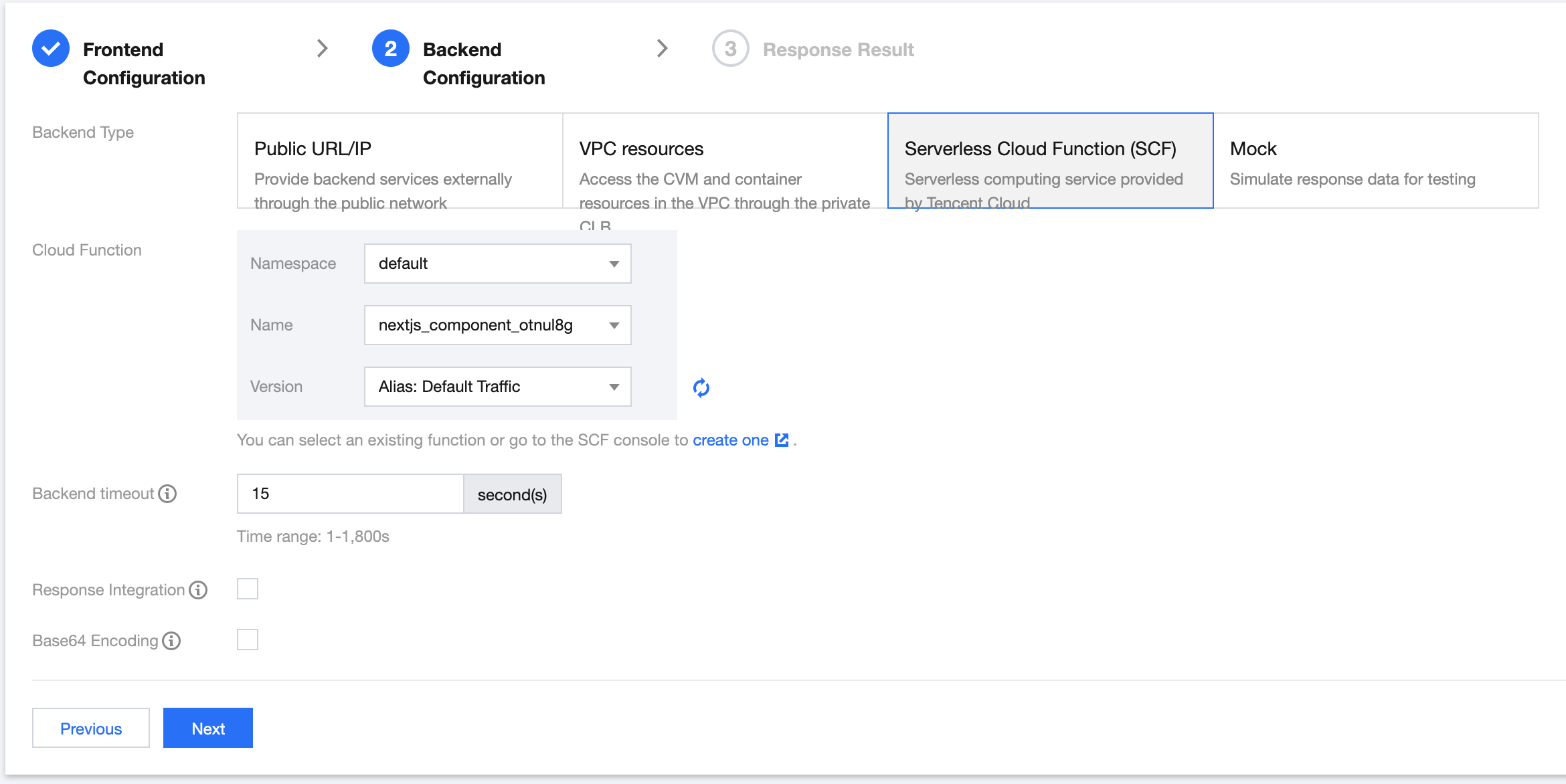1566x784 pixels.
Task: Open the function Name dropdown
Action: (x=497, y=325)
